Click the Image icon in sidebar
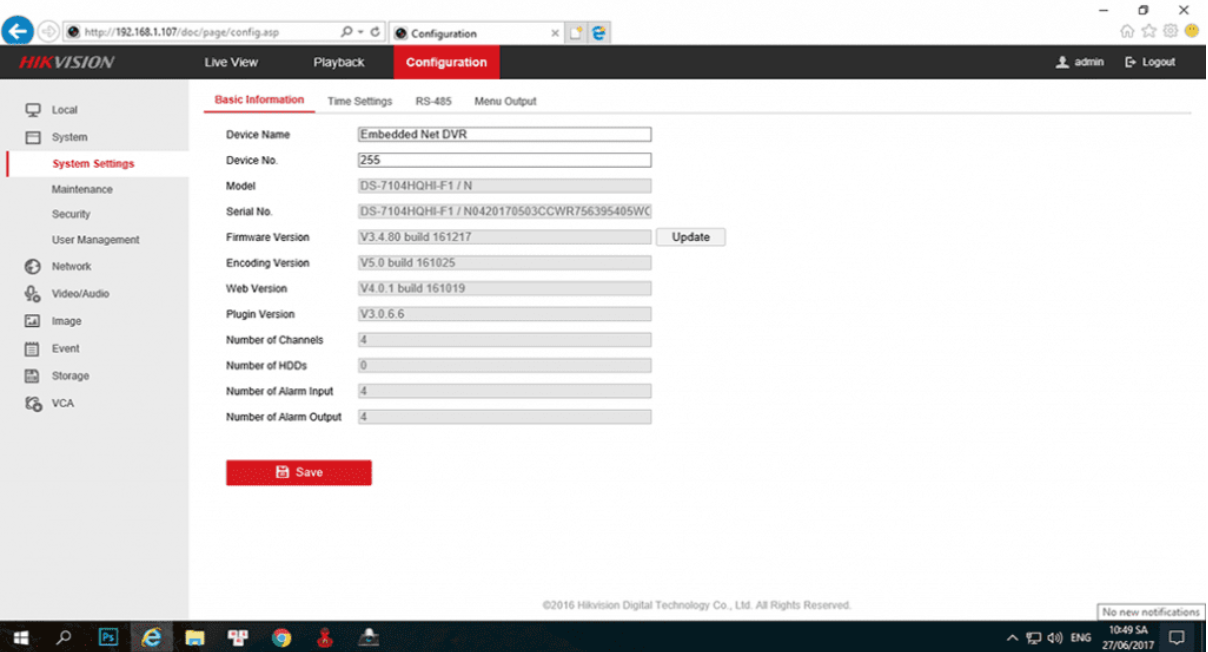Viewport: 1208px width, 652px height. pos(33,322)
